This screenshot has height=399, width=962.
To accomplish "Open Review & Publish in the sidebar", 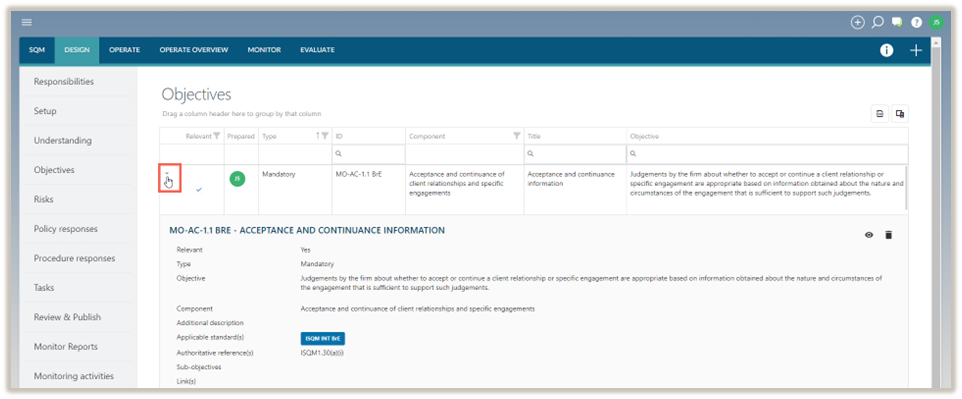I will coord(67,317).
